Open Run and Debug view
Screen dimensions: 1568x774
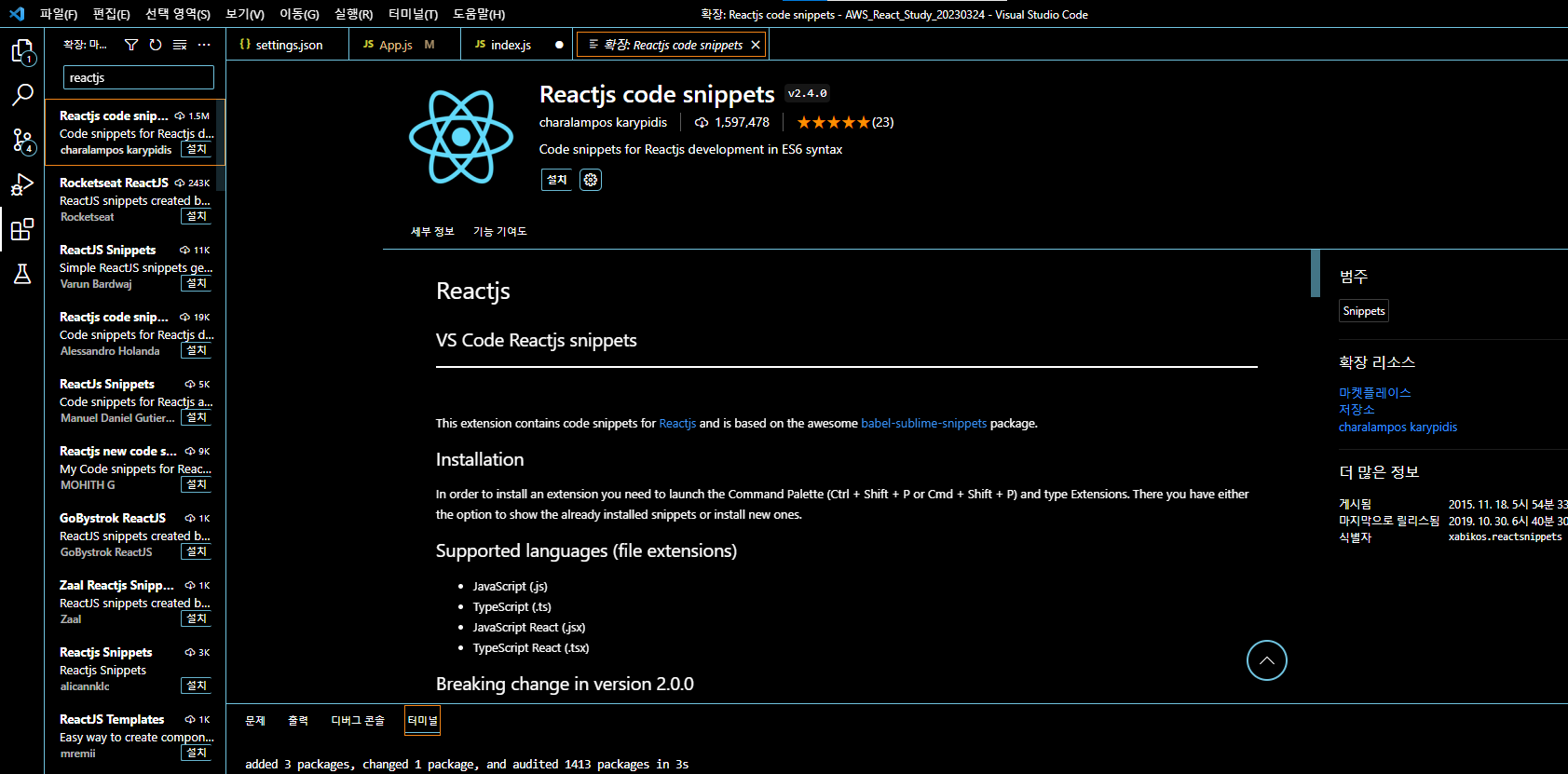pos(22,184)
